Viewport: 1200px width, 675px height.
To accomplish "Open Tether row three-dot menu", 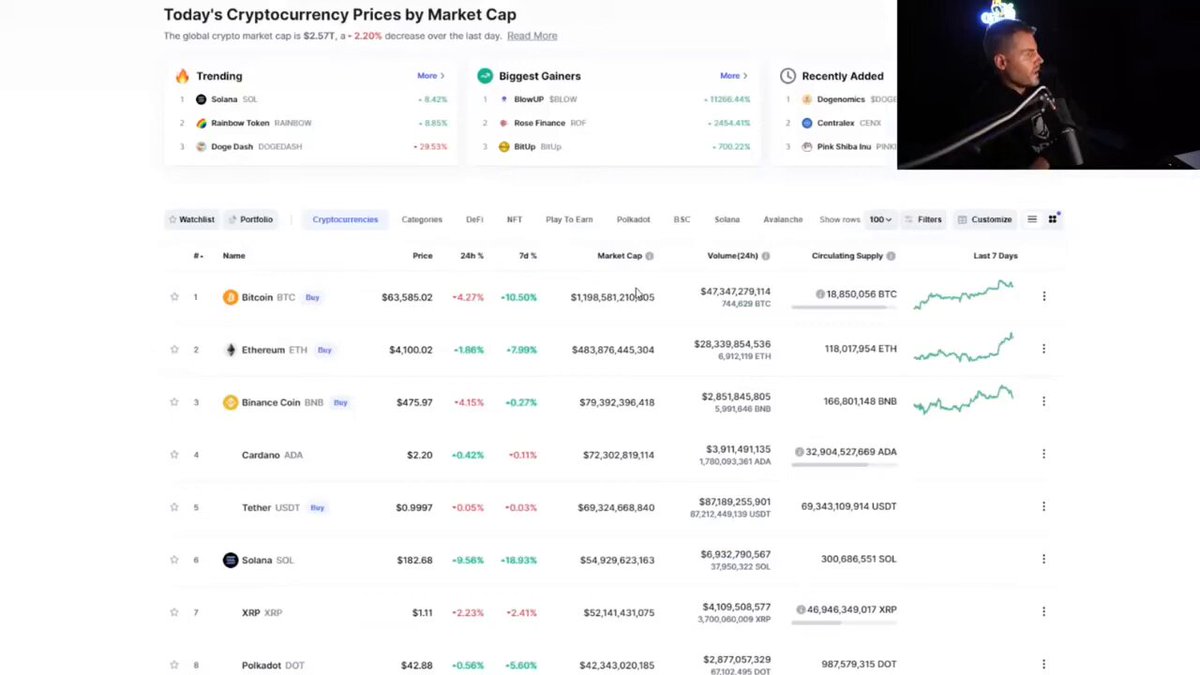I will pos(1044,506).
